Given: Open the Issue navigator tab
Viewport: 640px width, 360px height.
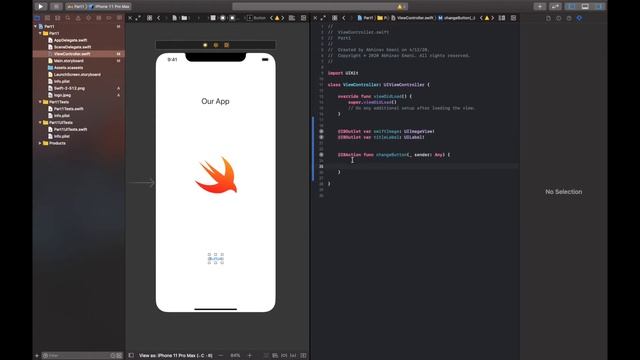Looking at the screenshot, I should tap(78, 18).
